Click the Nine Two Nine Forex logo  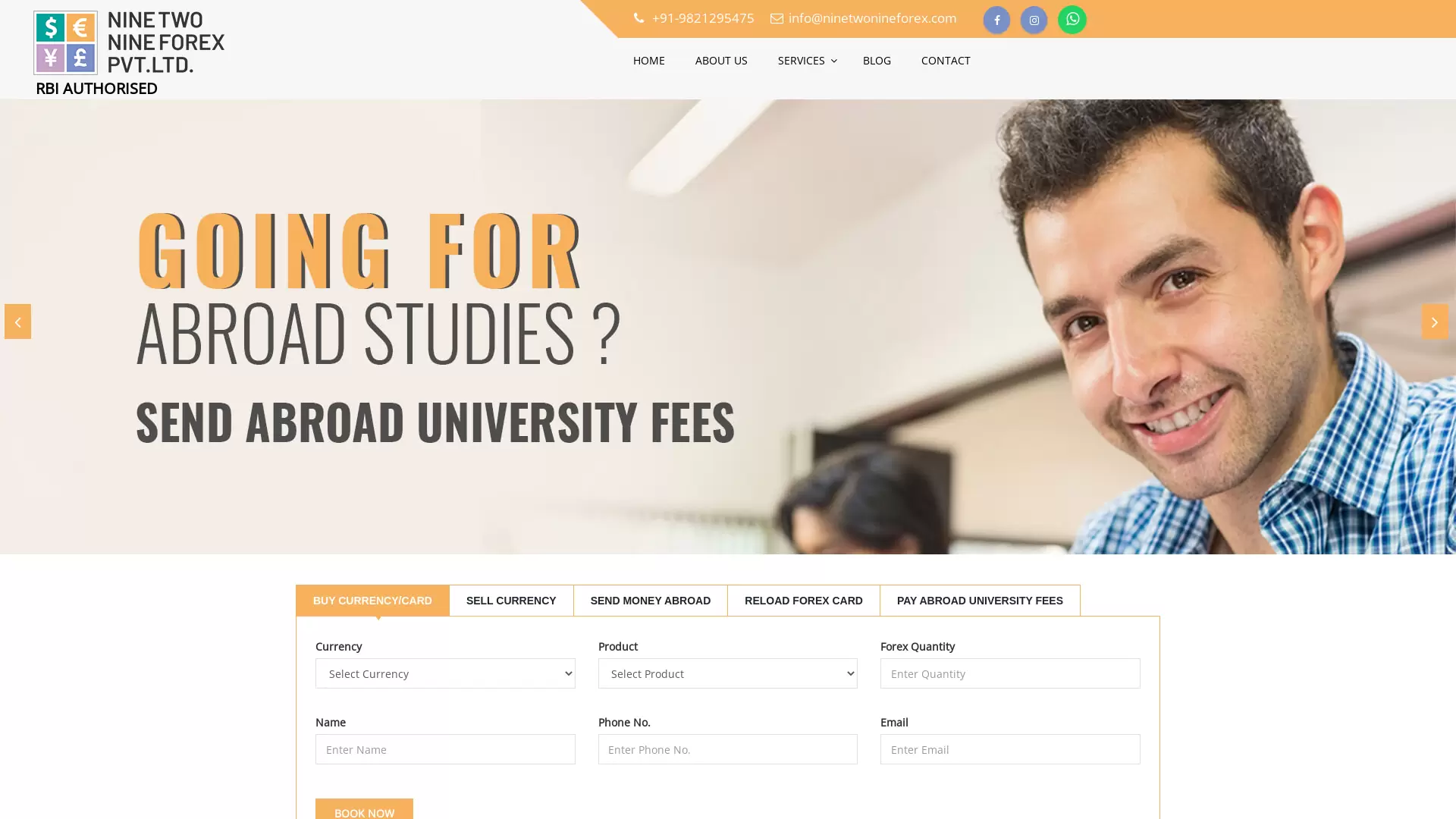coord(129,43)
